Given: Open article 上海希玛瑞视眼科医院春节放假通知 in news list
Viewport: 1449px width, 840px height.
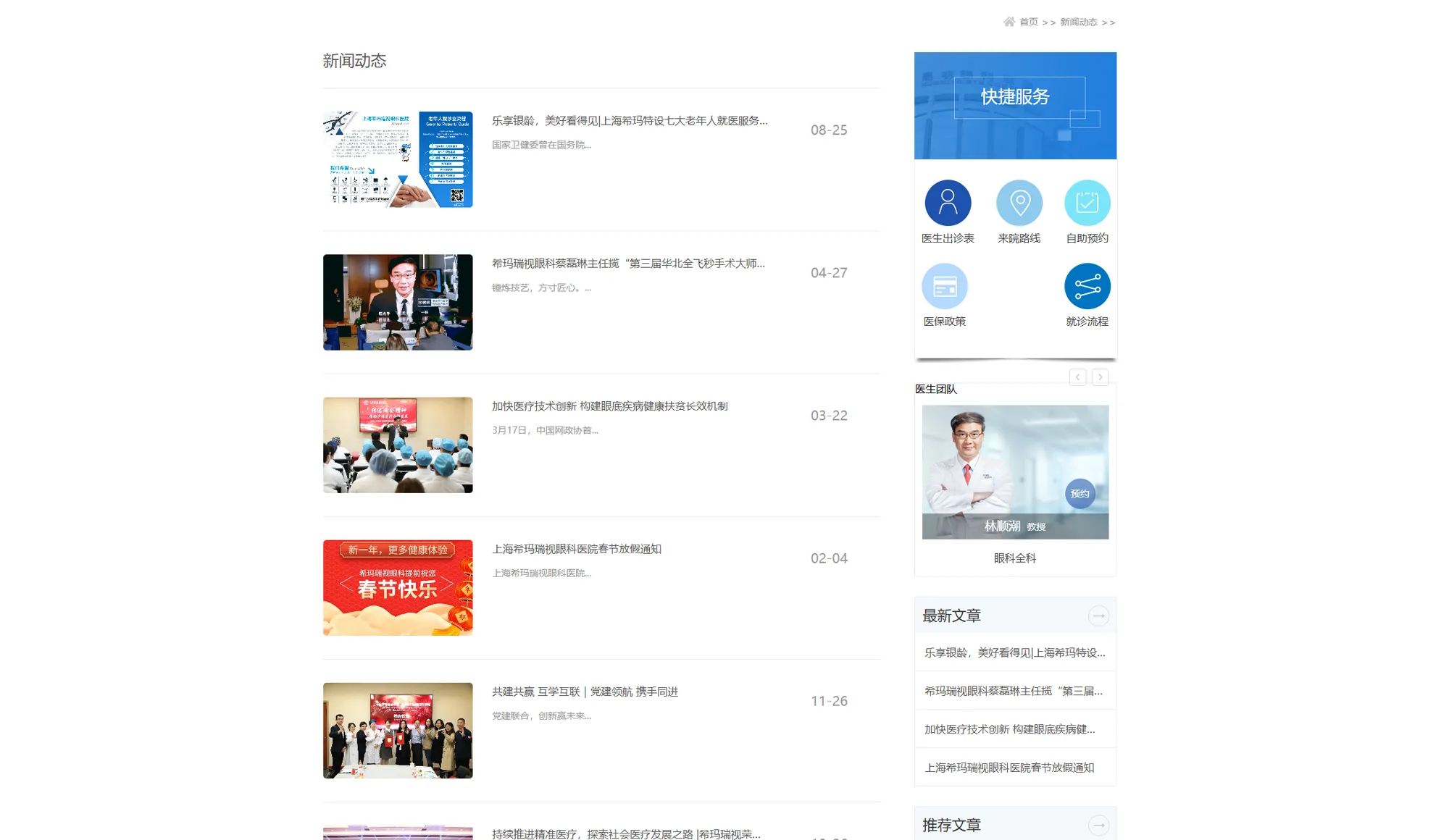Looking at the screenshot, I should point(576,550).
